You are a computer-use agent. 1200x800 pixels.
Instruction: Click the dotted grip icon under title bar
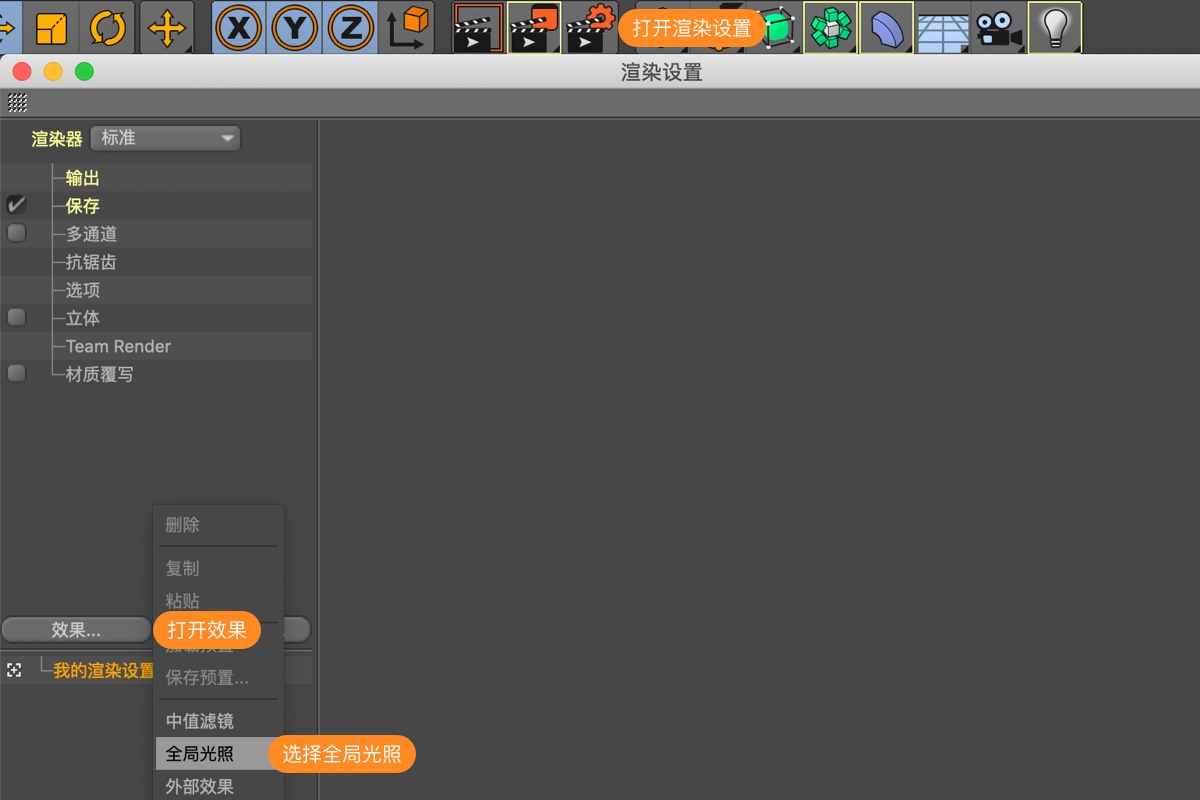tap(17, 102)
